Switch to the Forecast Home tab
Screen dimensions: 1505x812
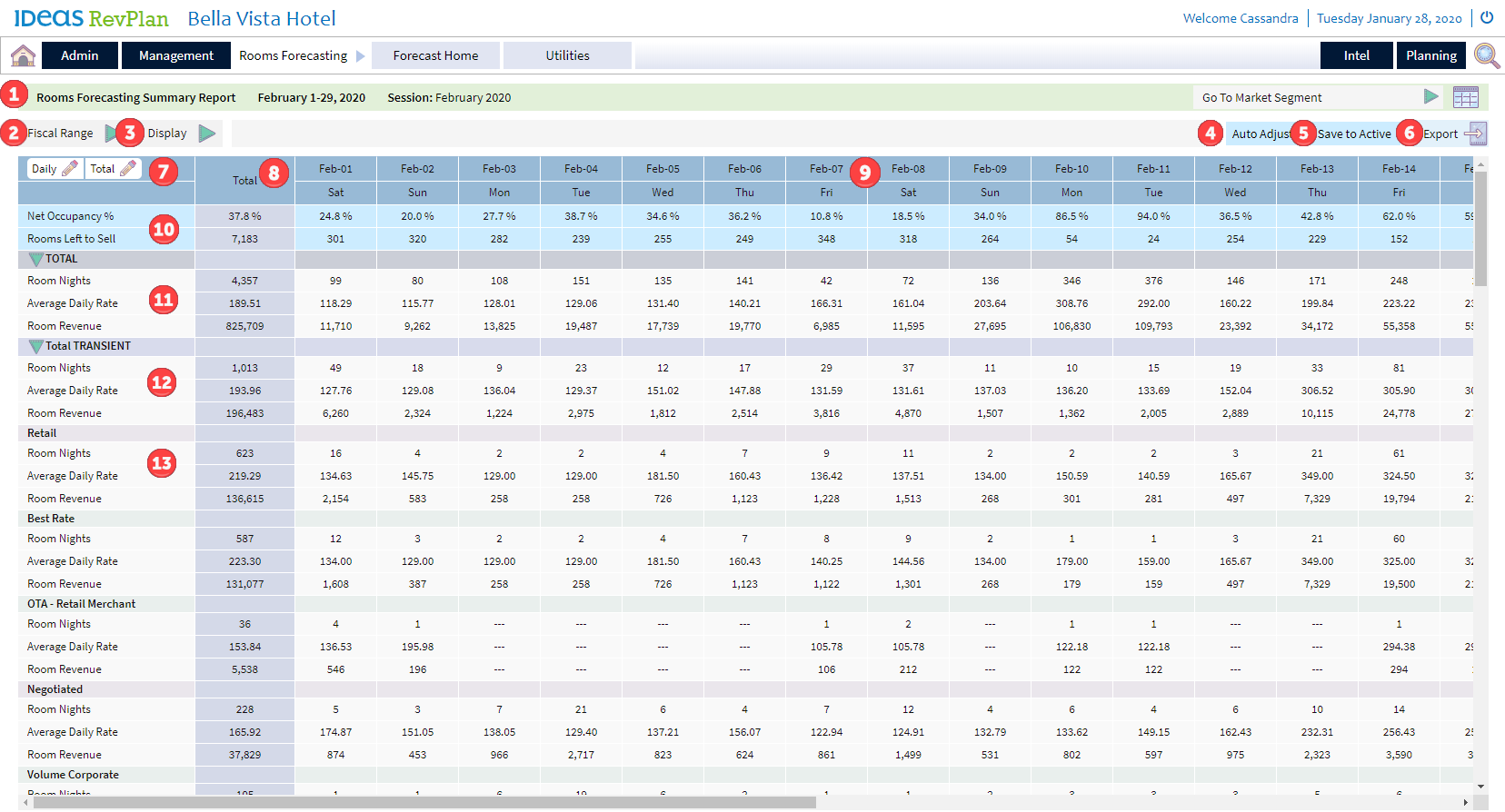435,55
